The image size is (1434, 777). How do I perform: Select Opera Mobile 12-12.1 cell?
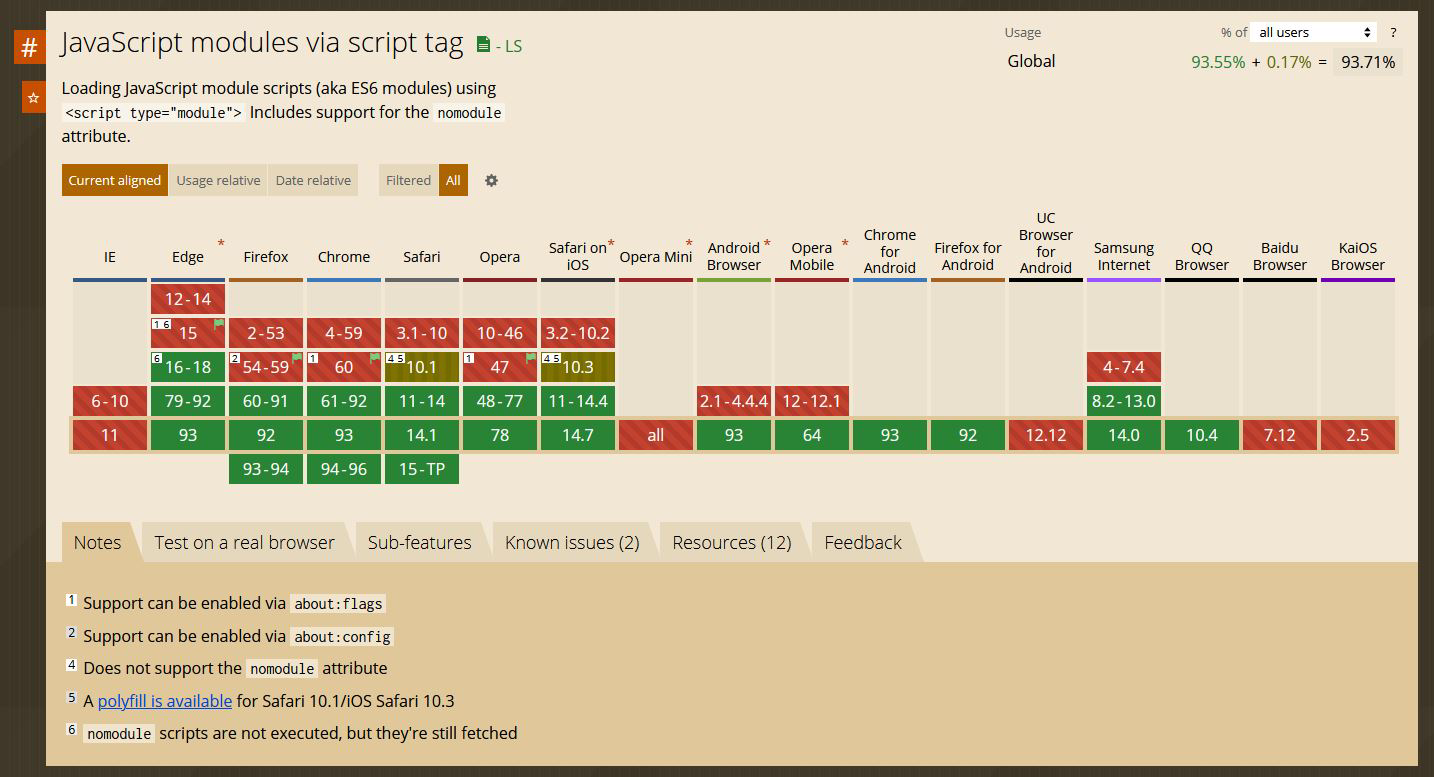click(812, 401)
